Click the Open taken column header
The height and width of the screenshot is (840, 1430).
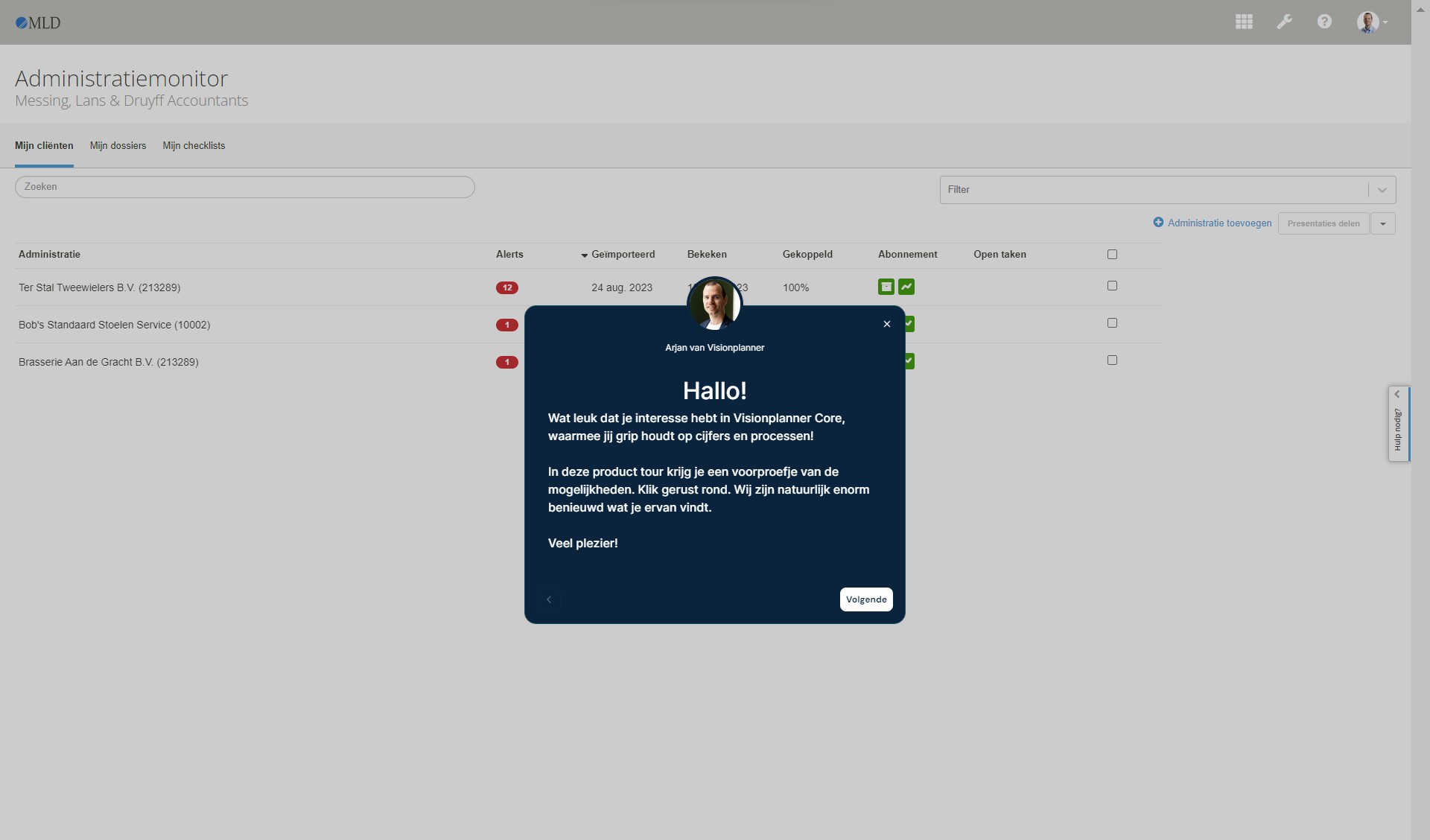(x=1000, y=255)
